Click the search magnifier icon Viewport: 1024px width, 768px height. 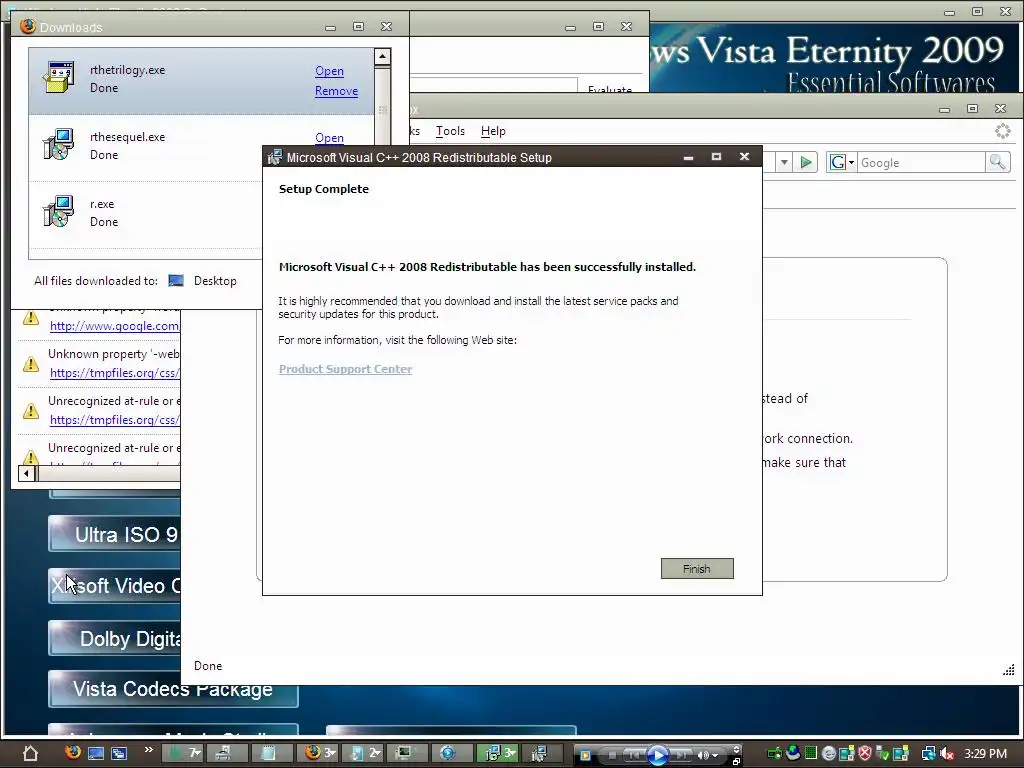997,162
